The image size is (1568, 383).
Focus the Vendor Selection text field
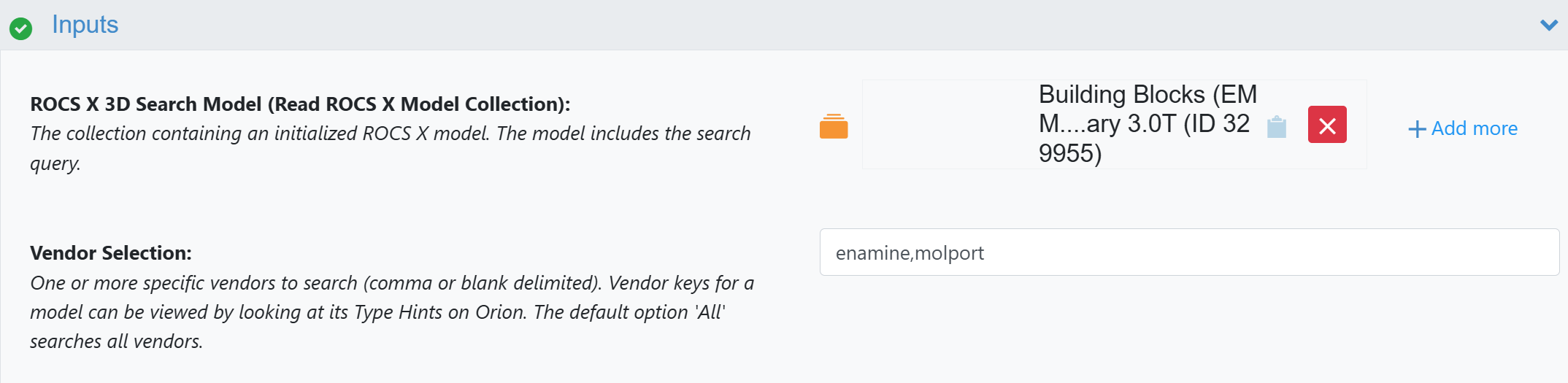tap(1188, 252)
